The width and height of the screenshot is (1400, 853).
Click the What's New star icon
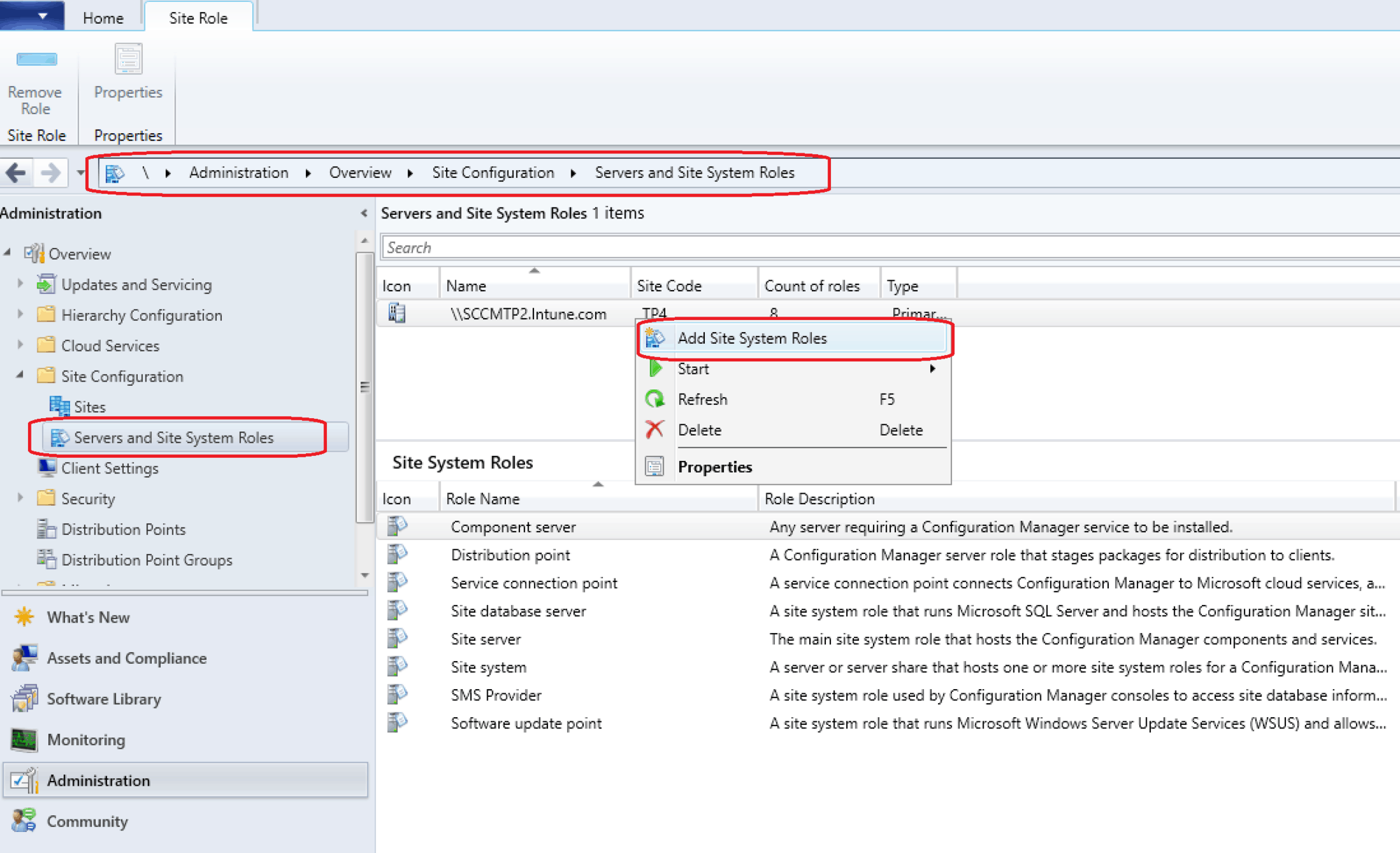[24, 616]
